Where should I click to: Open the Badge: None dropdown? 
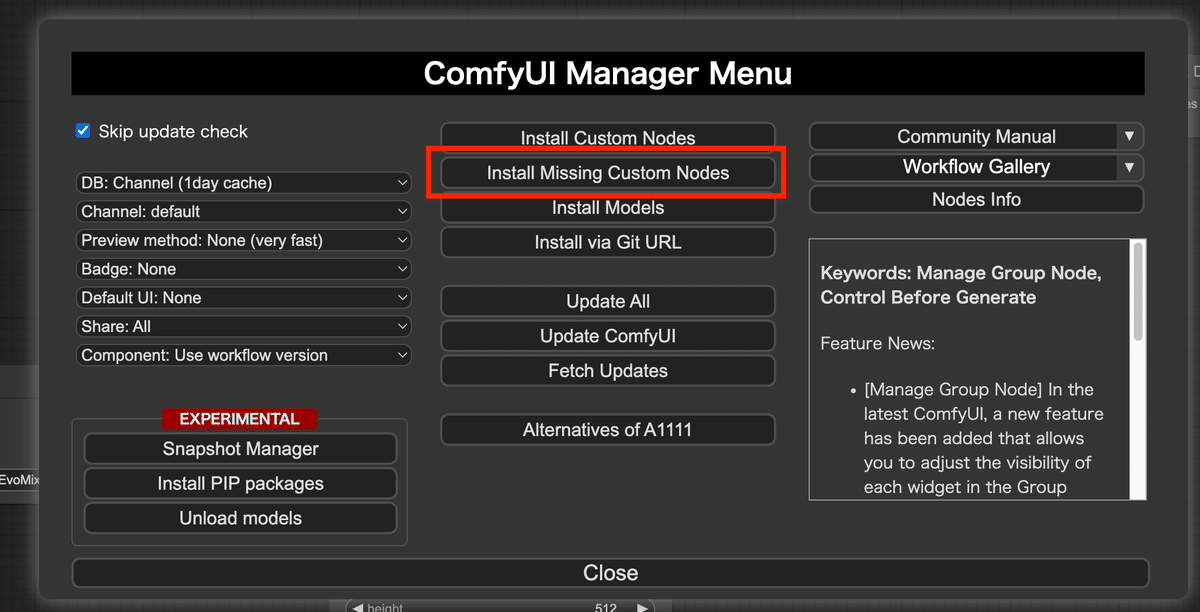[x=244, y=269]
